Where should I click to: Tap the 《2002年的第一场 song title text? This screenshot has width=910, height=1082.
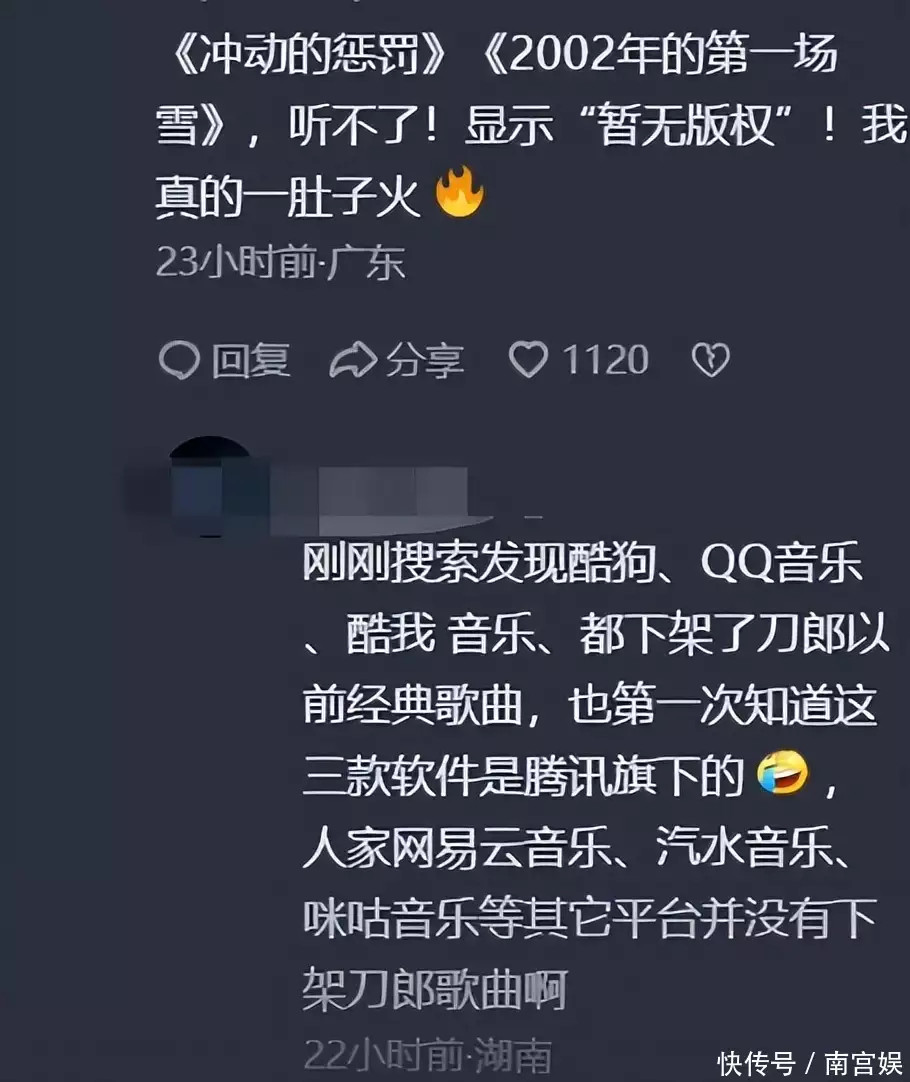click(660, 55)
